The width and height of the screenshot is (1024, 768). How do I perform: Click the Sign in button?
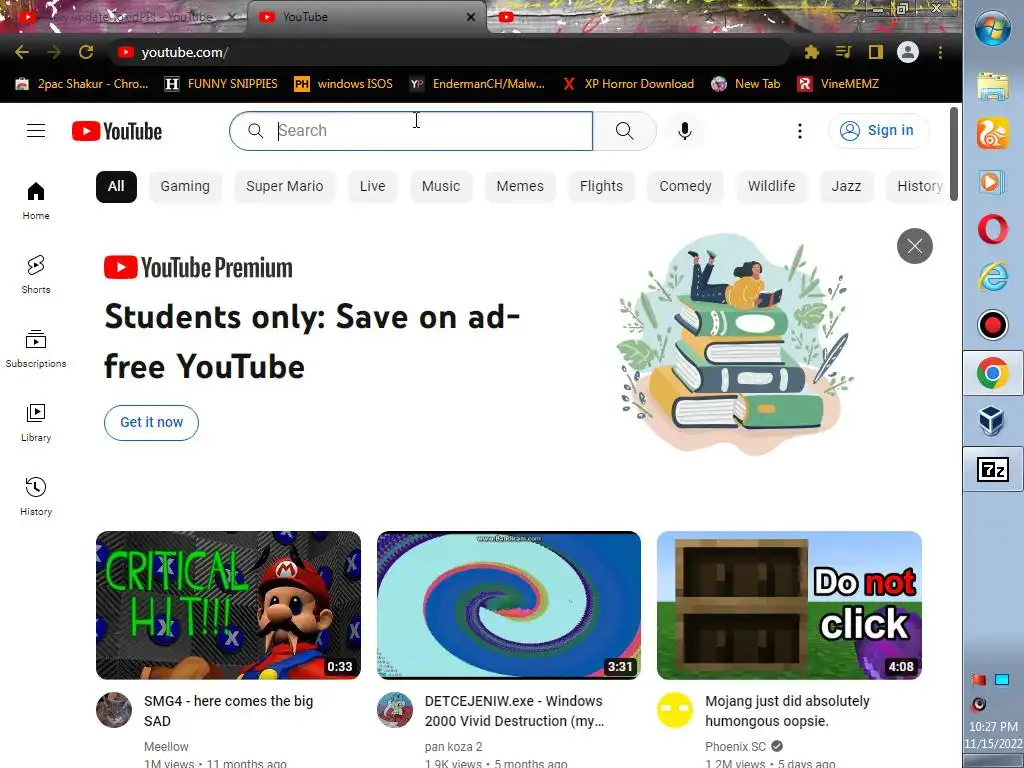(878, 131)
